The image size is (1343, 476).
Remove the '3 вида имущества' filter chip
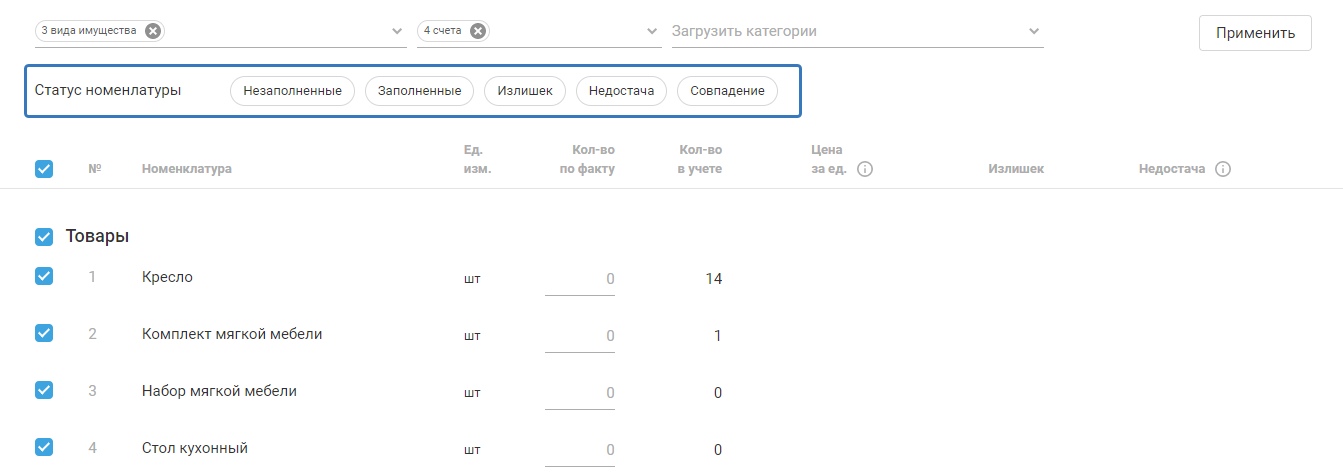(x=152, y=31)
